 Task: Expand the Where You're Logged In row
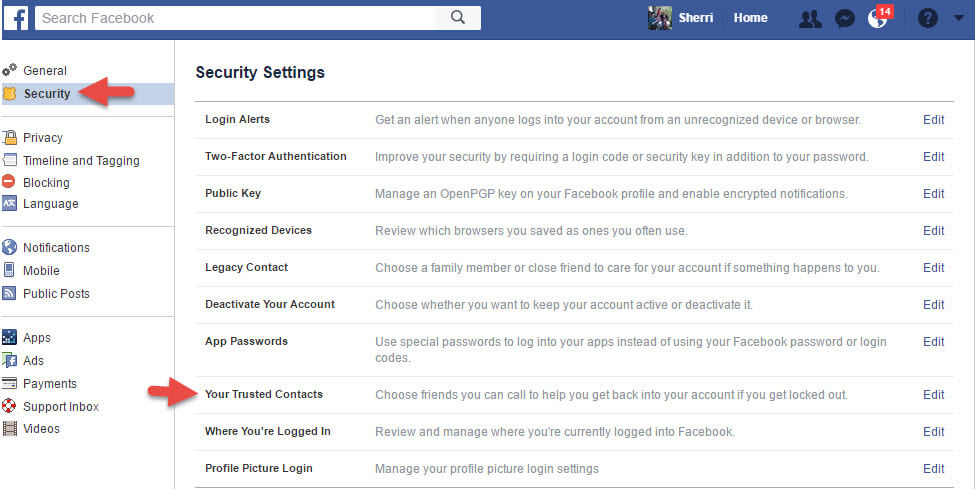point(574,432)
